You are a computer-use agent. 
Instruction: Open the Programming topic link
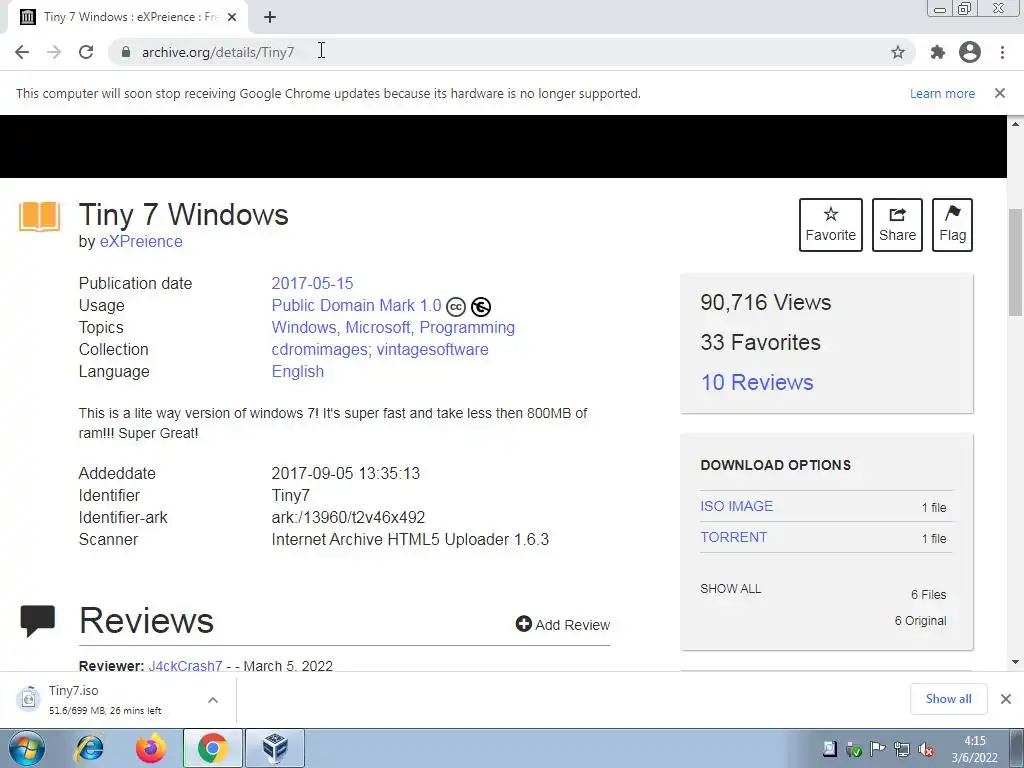[467, 327]
